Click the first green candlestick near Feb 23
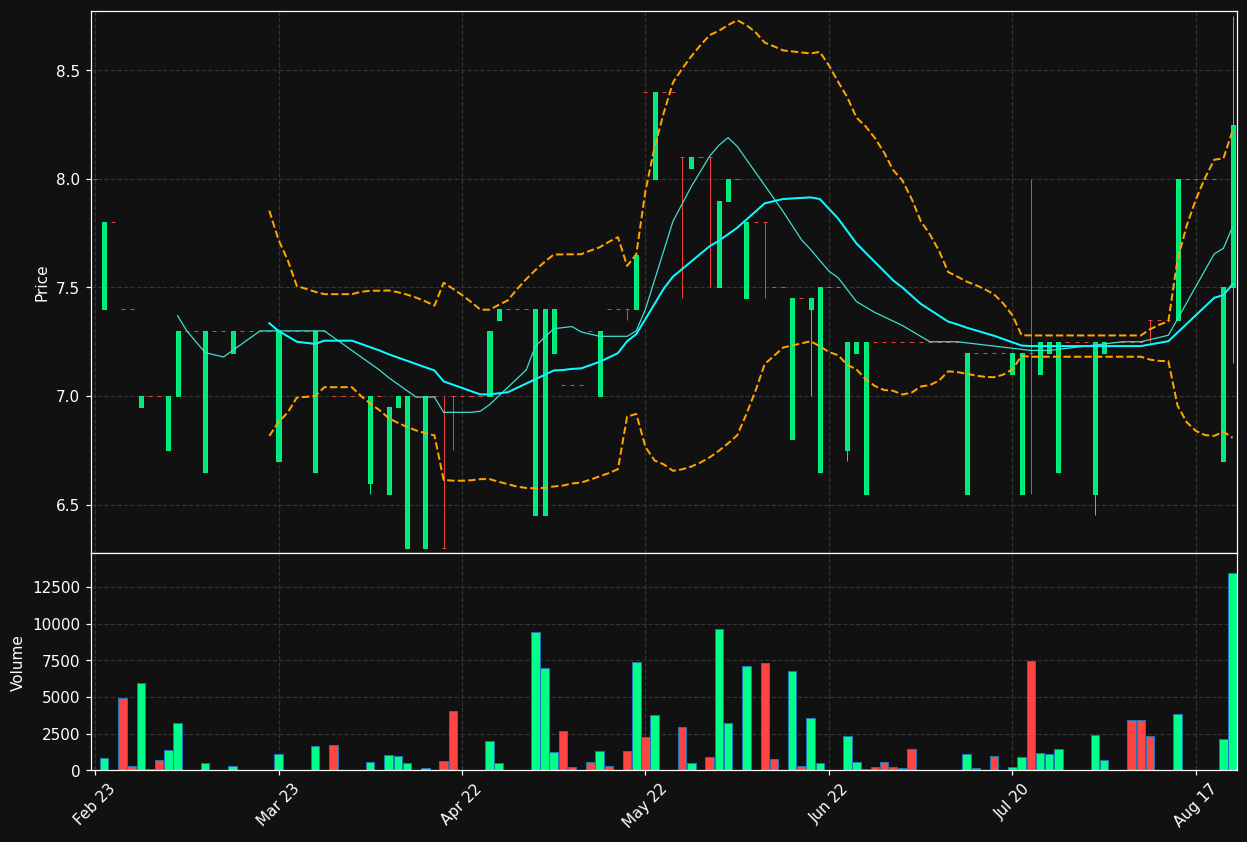 pos(104,266)
